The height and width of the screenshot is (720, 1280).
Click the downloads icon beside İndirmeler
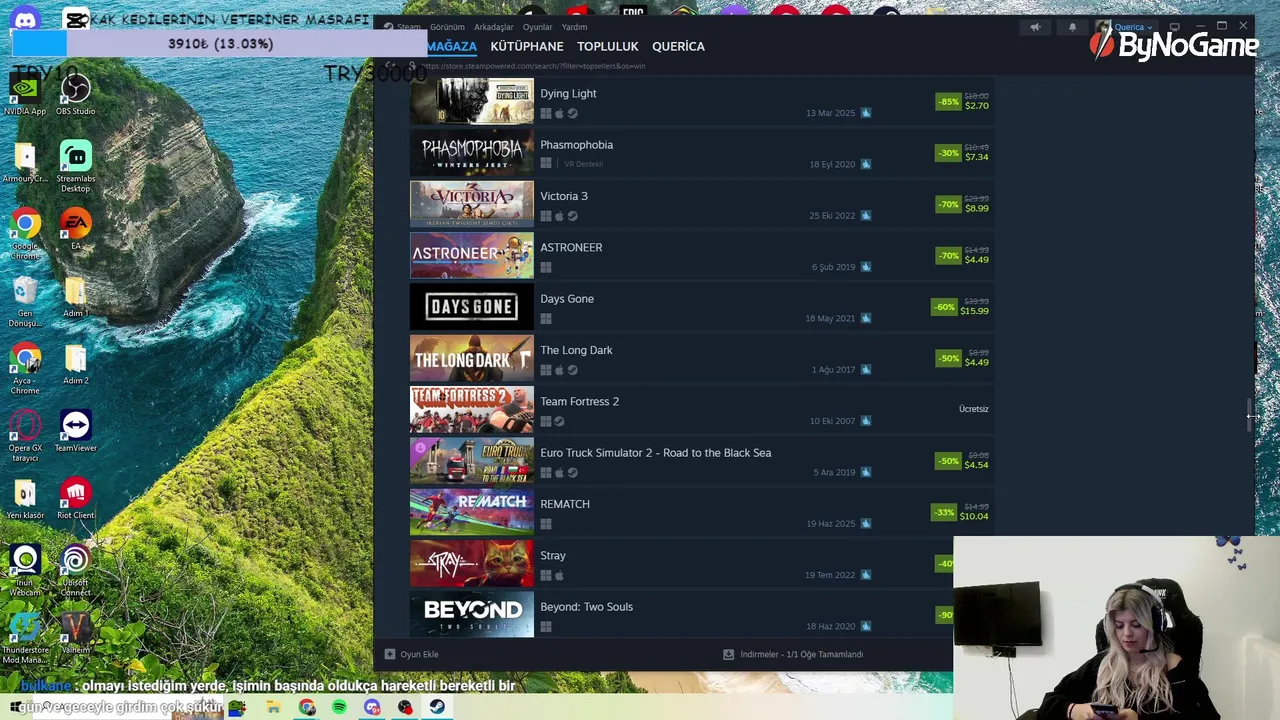point(729,654)
